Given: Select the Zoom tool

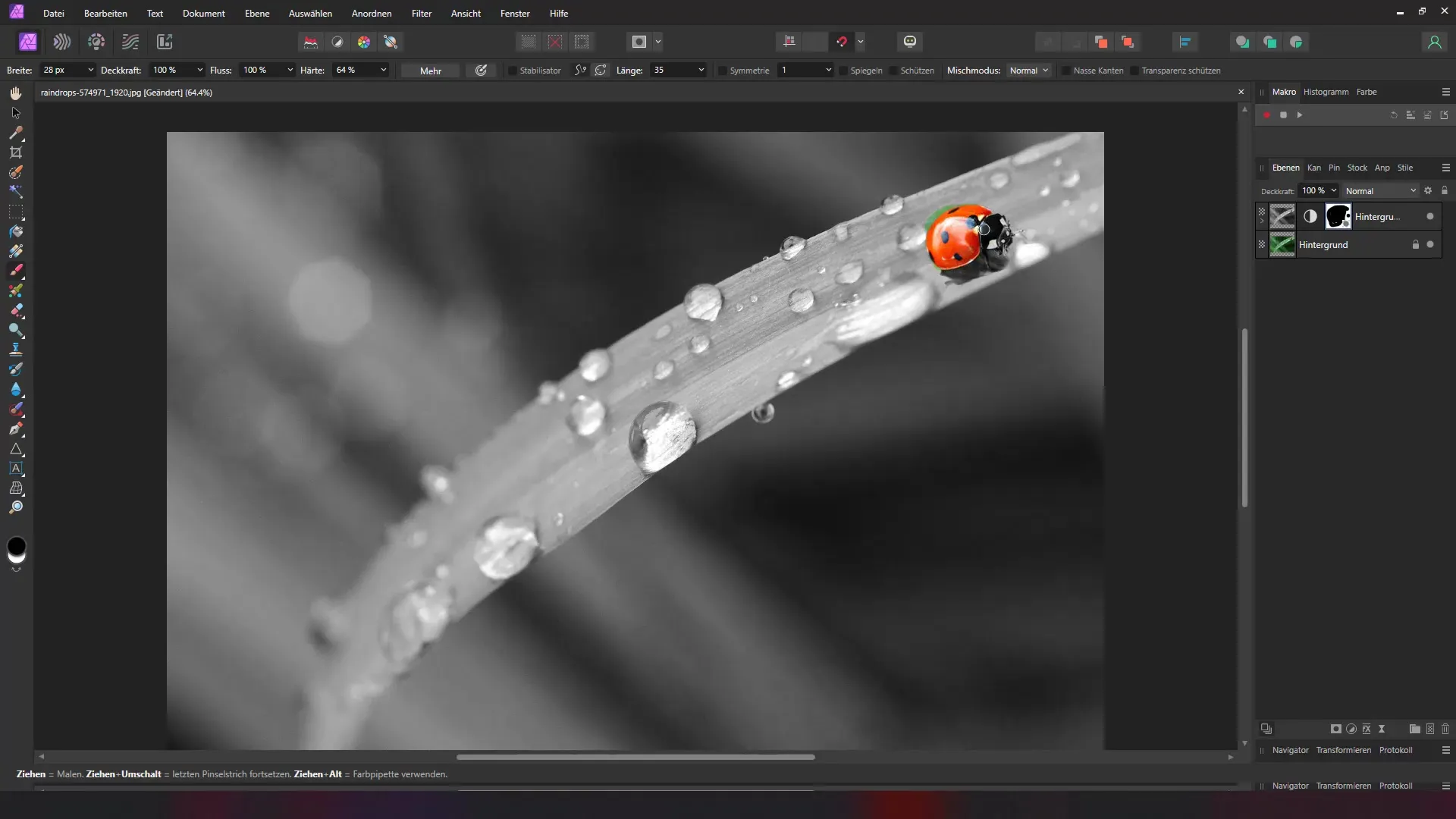Looking at the screenshot, I should [x=16, y=507].
